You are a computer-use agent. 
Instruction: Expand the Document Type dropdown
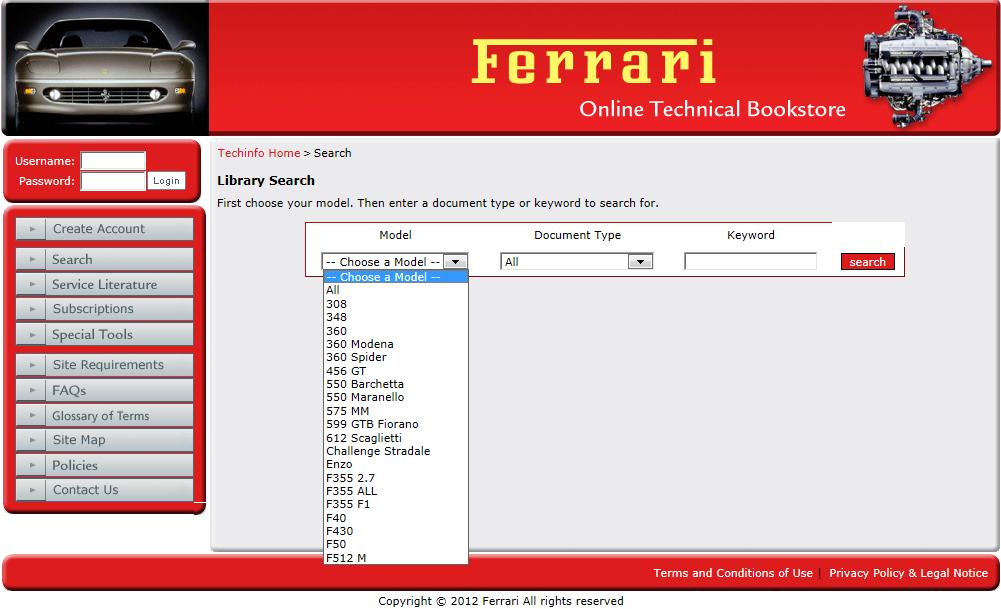640,262
